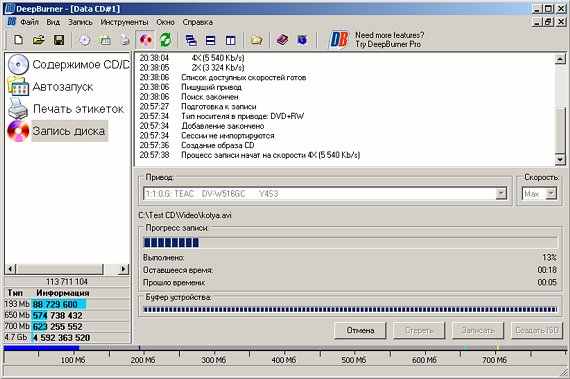
Task: Click the autorun toolbar icon next to CD icon
Action: 105,40
